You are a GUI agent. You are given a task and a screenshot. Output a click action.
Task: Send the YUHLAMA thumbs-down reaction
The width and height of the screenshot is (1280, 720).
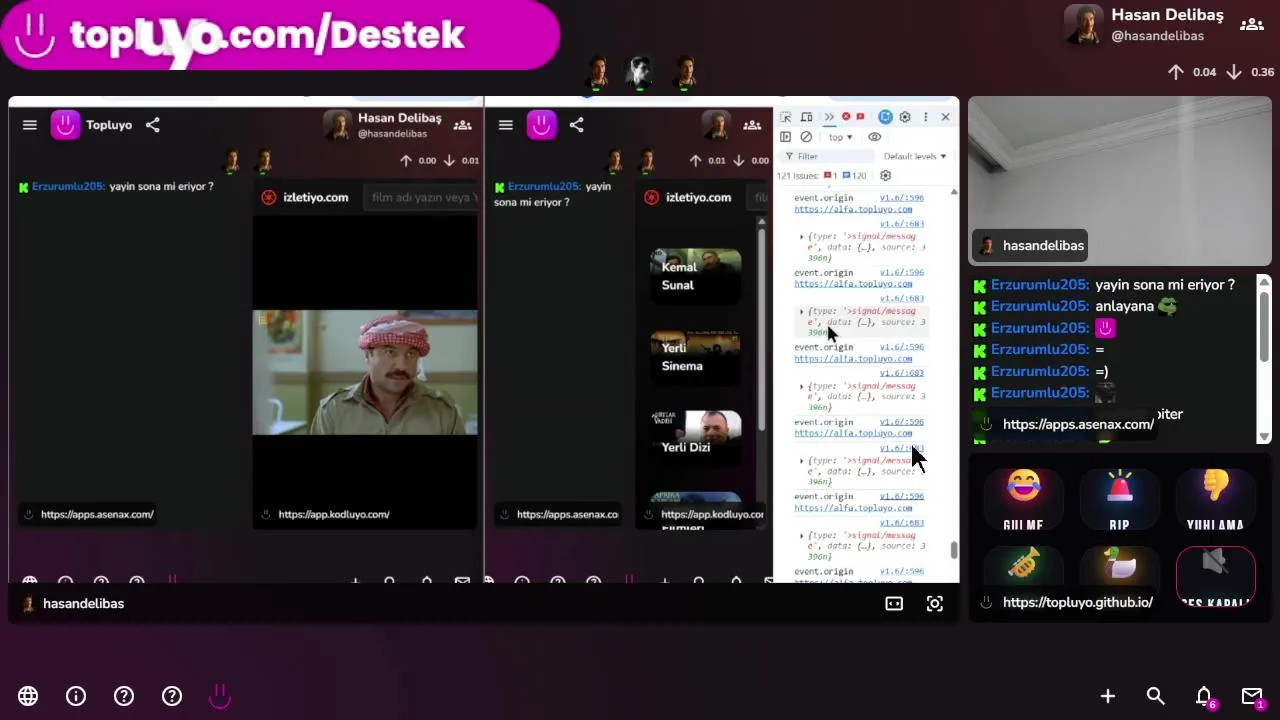(x=1215, y=500)
